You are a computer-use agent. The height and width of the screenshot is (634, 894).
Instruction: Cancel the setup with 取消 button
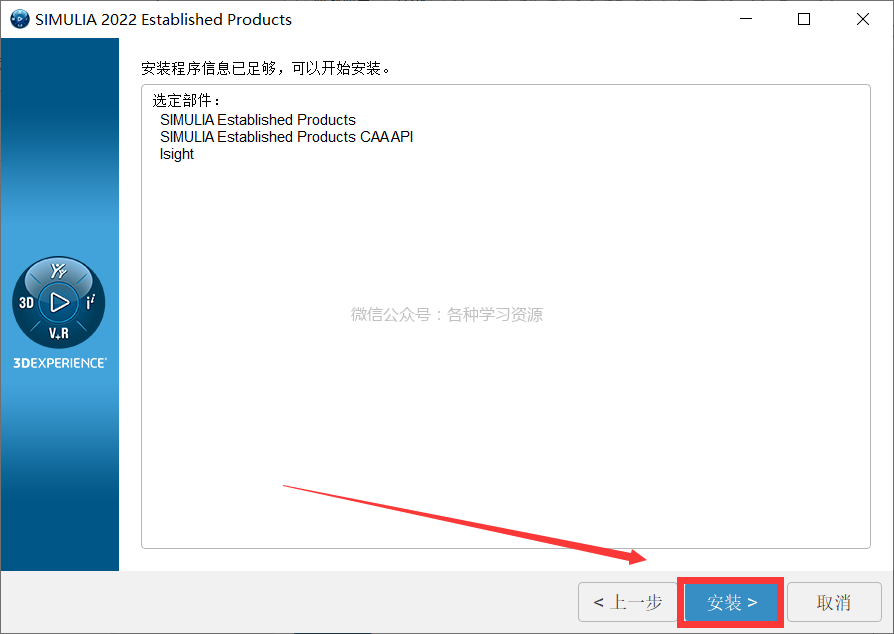pyautogui.click(x=834, y=602)
